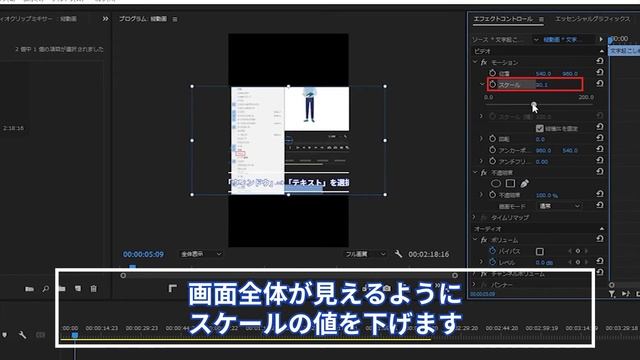Click the filter properties funnel icon
Viewport: 640px width, 360px height.
pyautogui.click(x=612, y=293)
